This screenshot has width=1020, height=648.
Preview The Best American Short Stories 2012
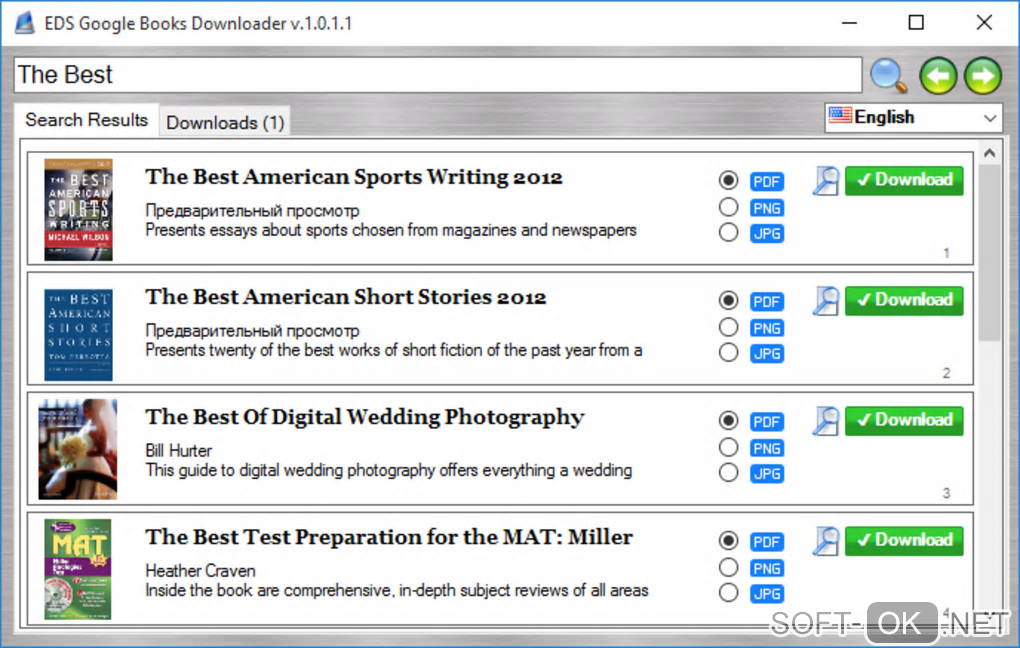tap(826, 301)
